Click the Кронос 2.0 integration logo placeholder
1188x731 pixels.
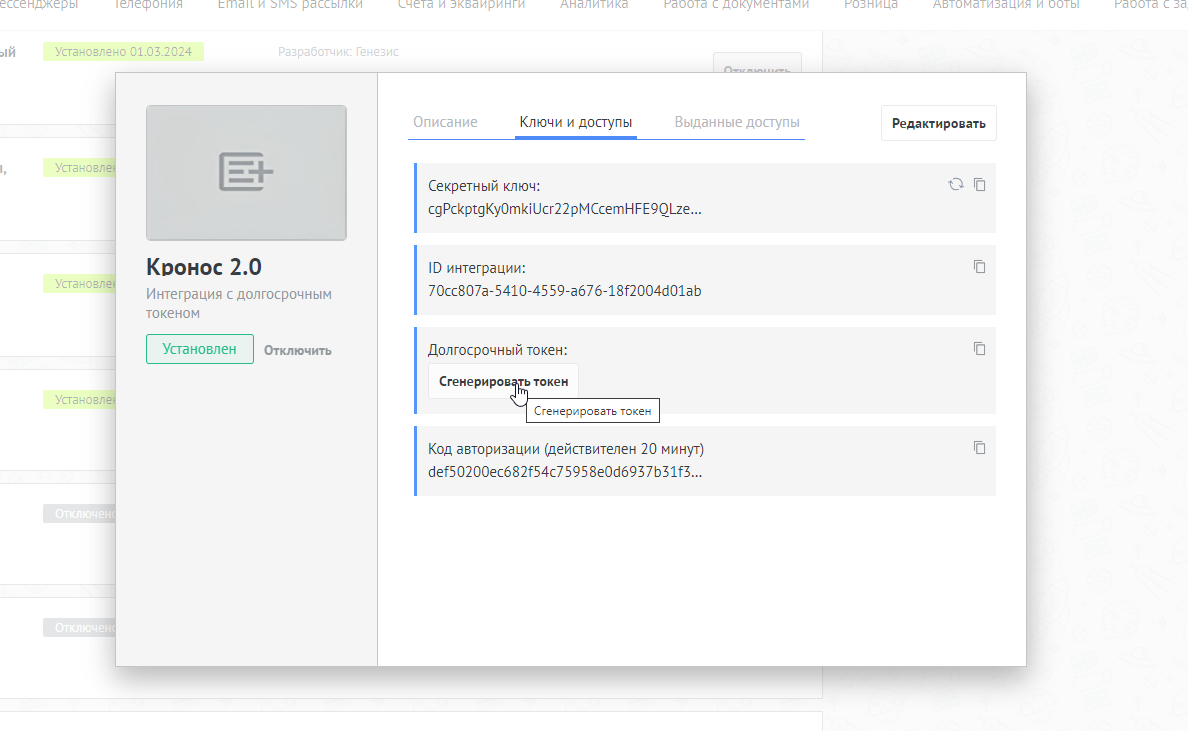246,173
